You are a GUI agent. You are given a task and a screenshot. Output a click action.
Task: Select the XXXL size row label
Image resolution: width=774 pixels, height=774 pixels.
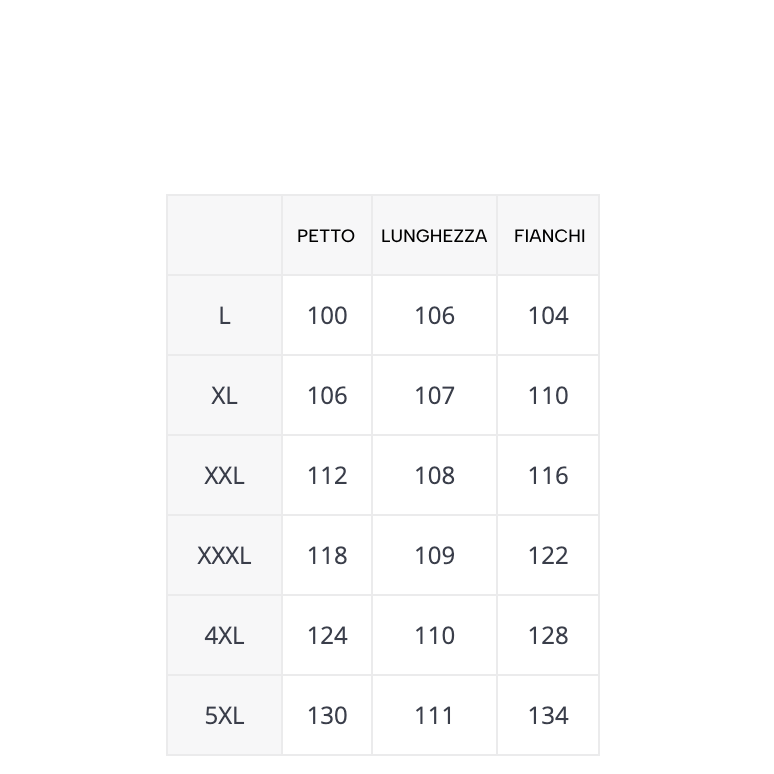click(x=225, y=555)
